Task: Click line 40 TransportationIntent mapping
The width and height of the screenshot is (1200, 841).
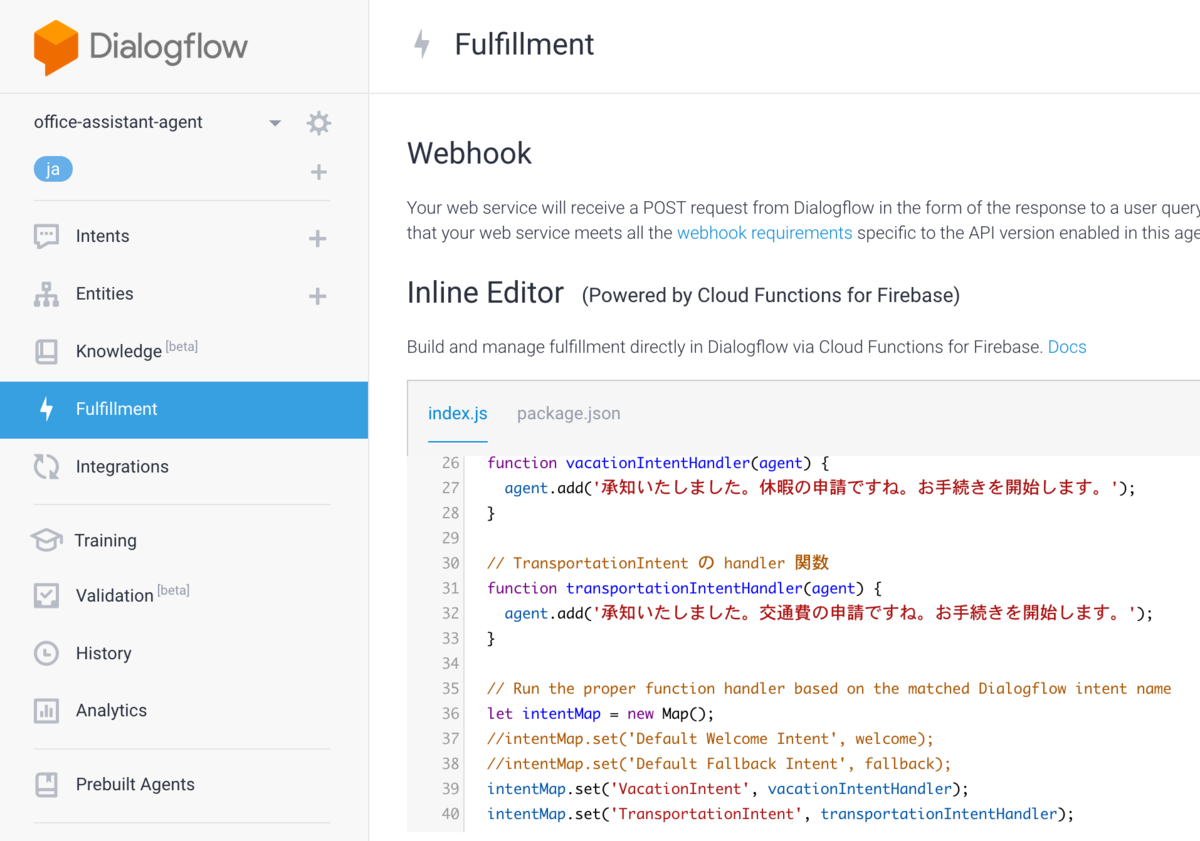Action: [780, 813]
